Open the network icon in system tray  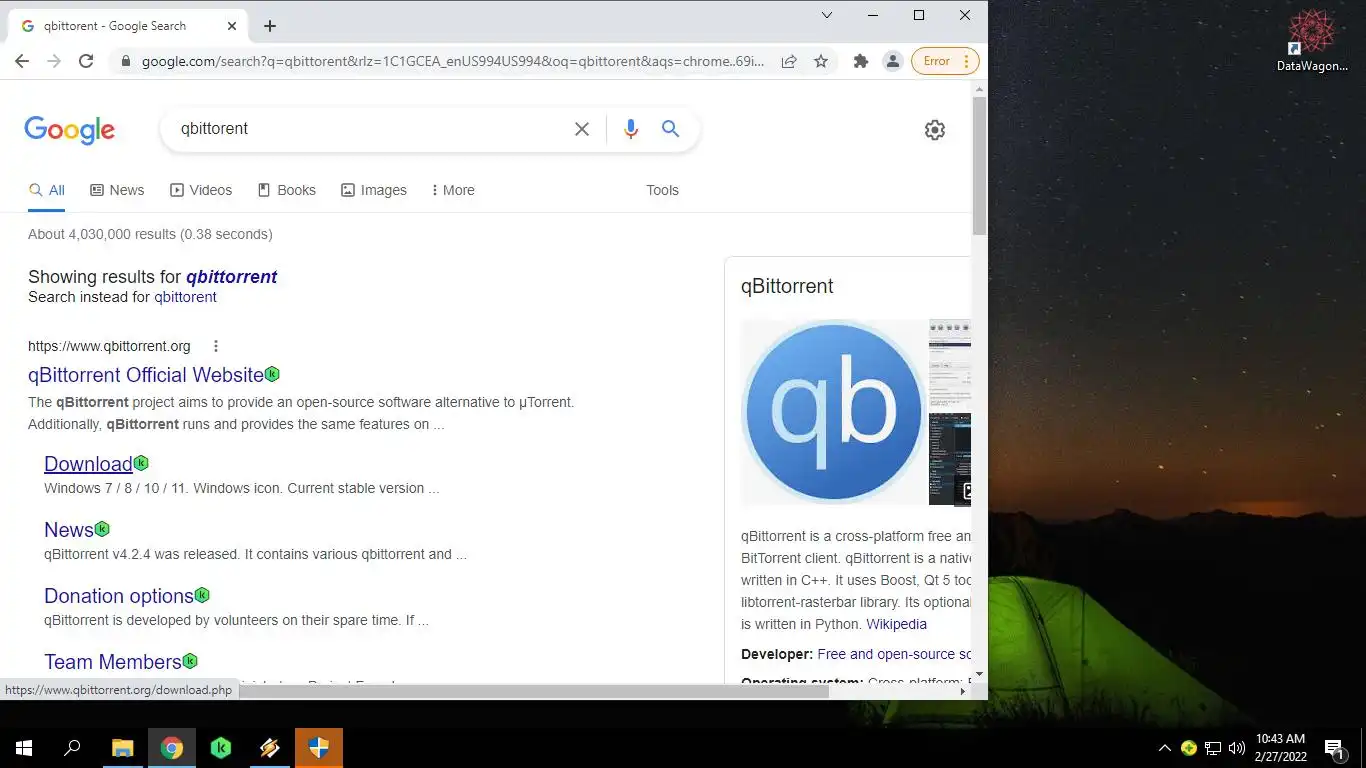click(1213, 748)
